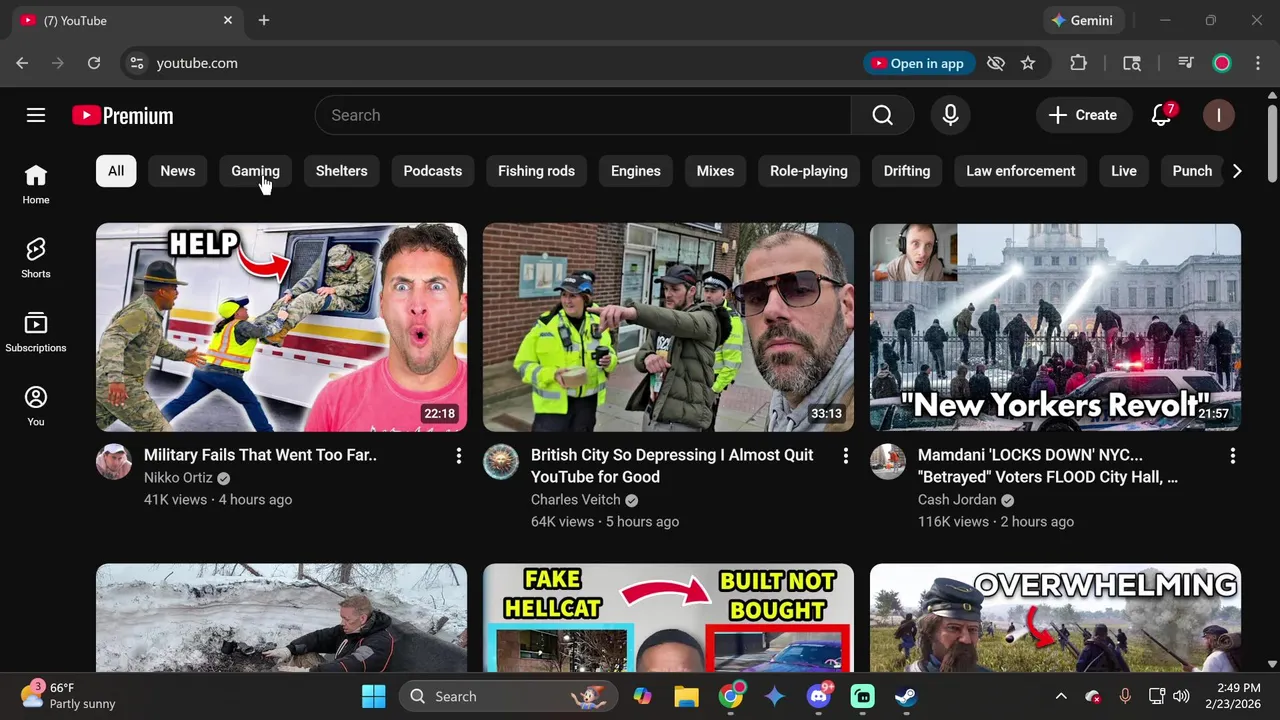The width and height of the screenshot is (1280, 720).
Task: Open media controls icon in Chrome toolbar
Action: point(1186,63)
